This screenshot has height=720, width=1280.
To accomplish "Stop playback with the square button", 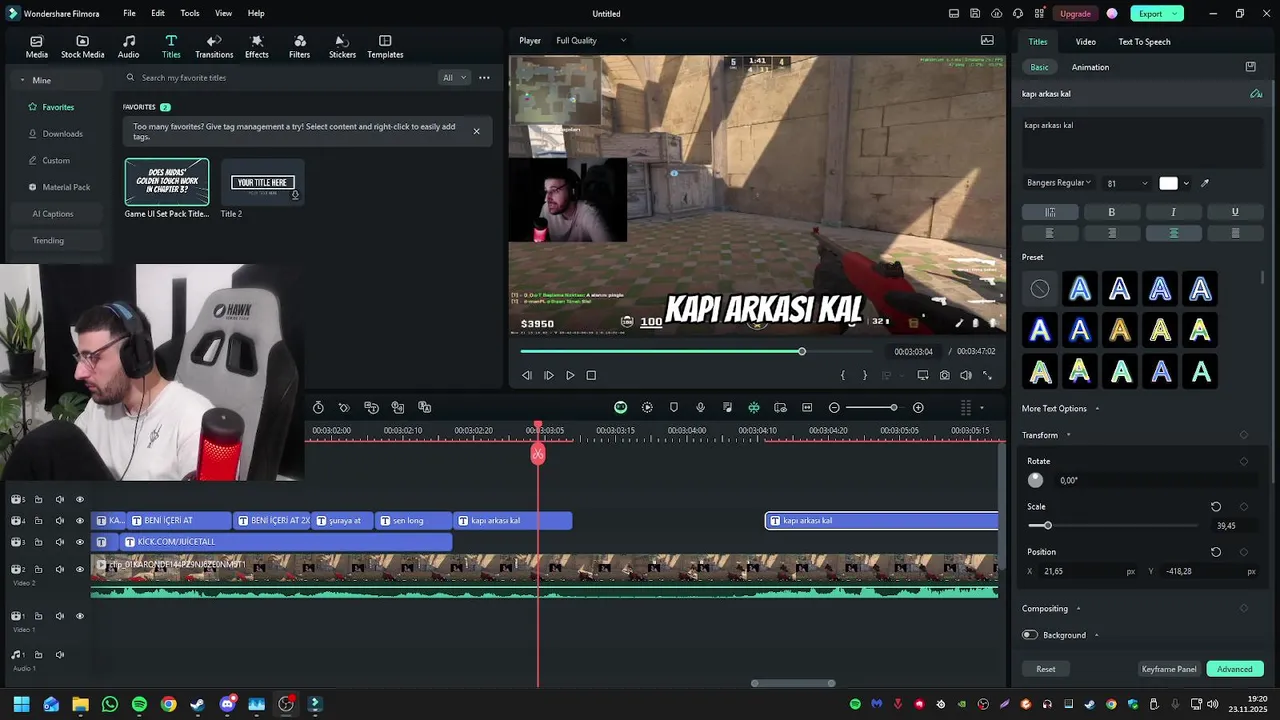I will pyautogui.click(x=591, y=375).
